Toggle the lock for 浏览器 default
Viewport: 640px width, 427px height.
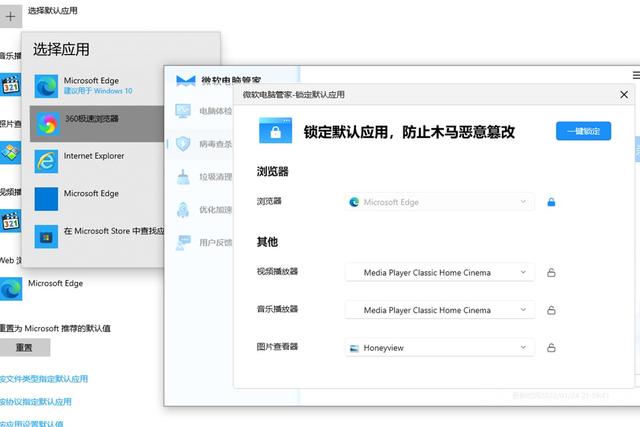pos(551,202)
